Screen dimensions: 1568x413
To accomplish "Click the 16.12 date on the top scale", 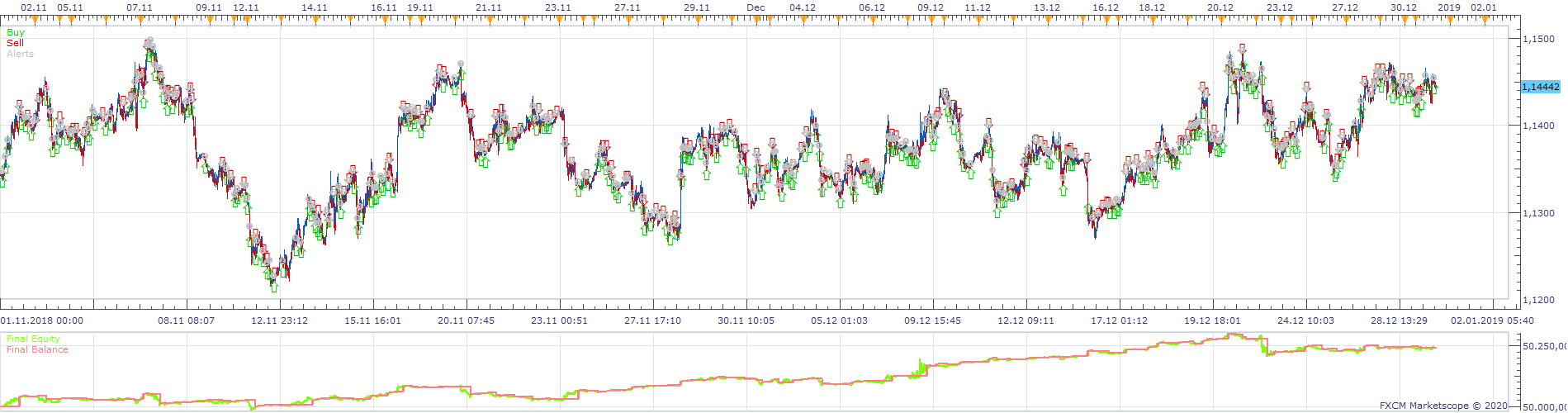I will coord(1105,7).
